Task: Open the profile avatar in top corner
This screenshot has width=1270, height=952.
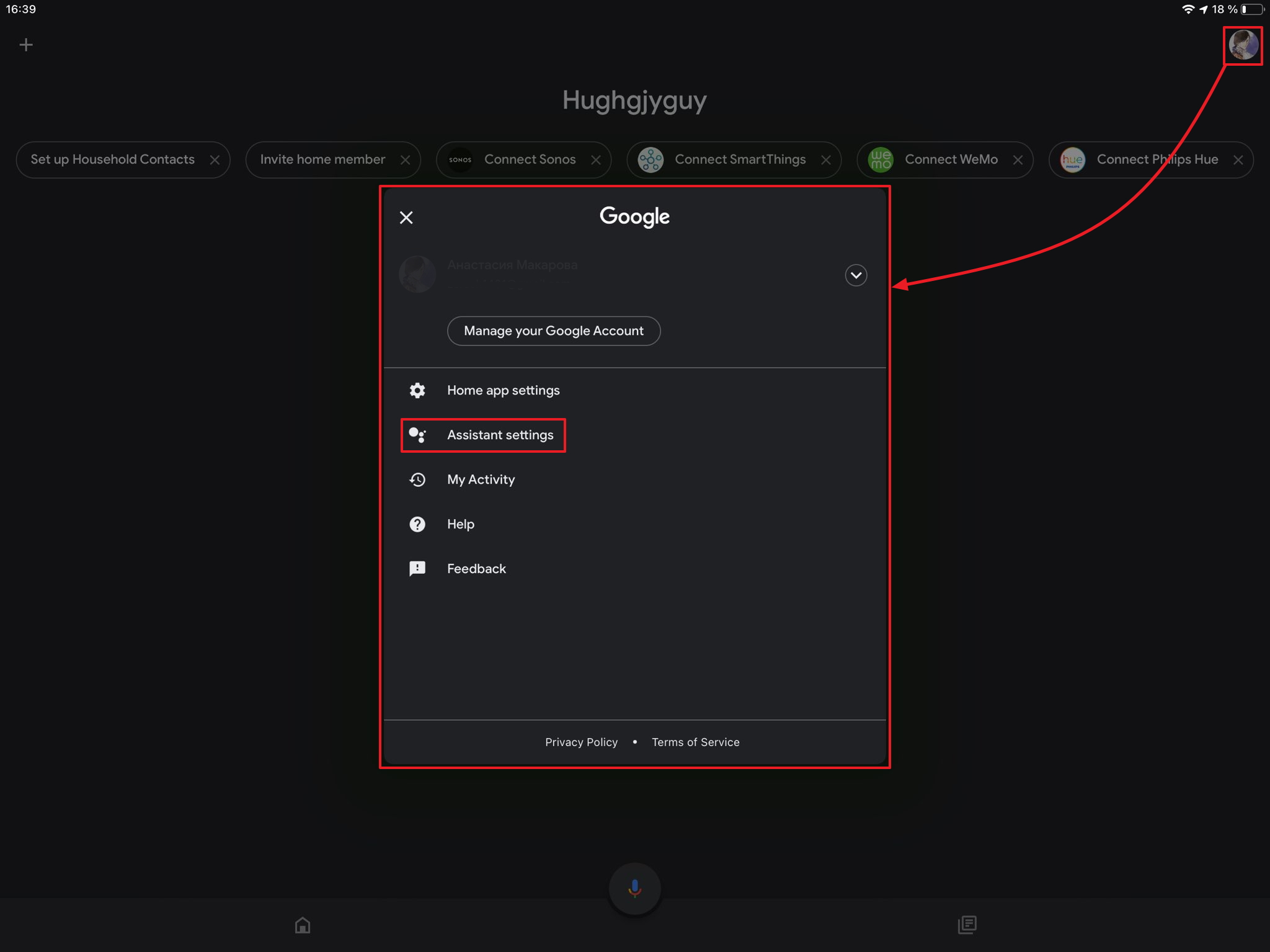Action: pyautogui.click(x=1243, y=45)
